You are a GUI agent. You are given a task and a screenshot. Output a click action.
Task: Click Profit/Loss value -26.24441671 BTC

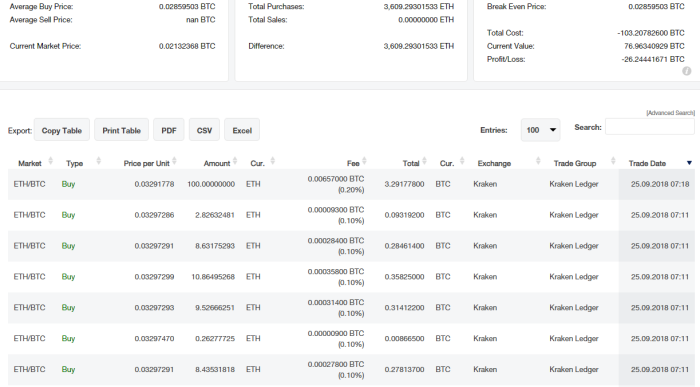(x=653, y=59)
